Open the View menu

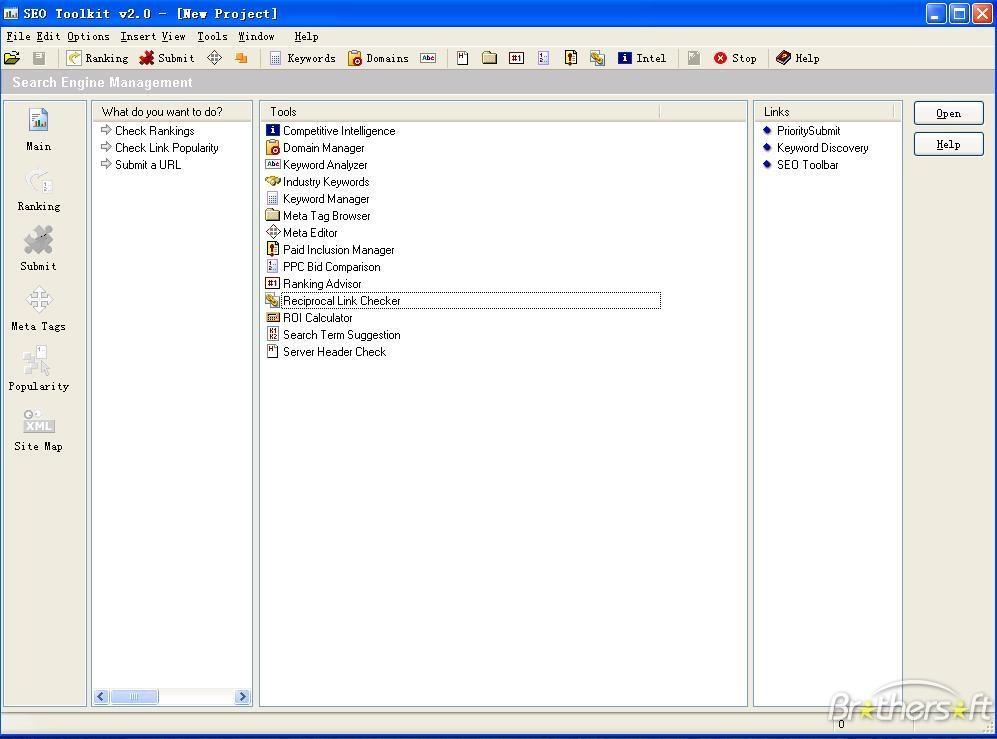click(174, 37)
